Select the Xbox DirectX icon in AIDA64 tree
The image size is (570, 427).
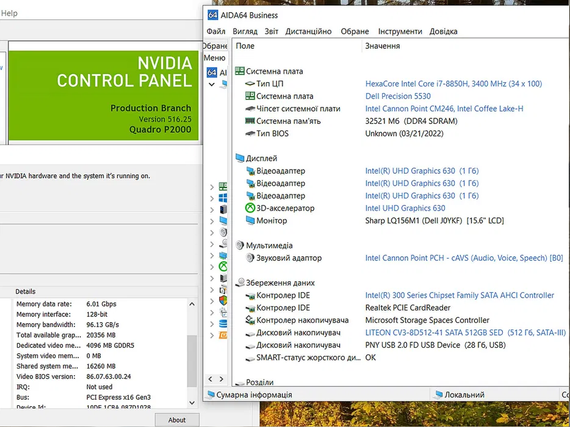pos(223,267)
